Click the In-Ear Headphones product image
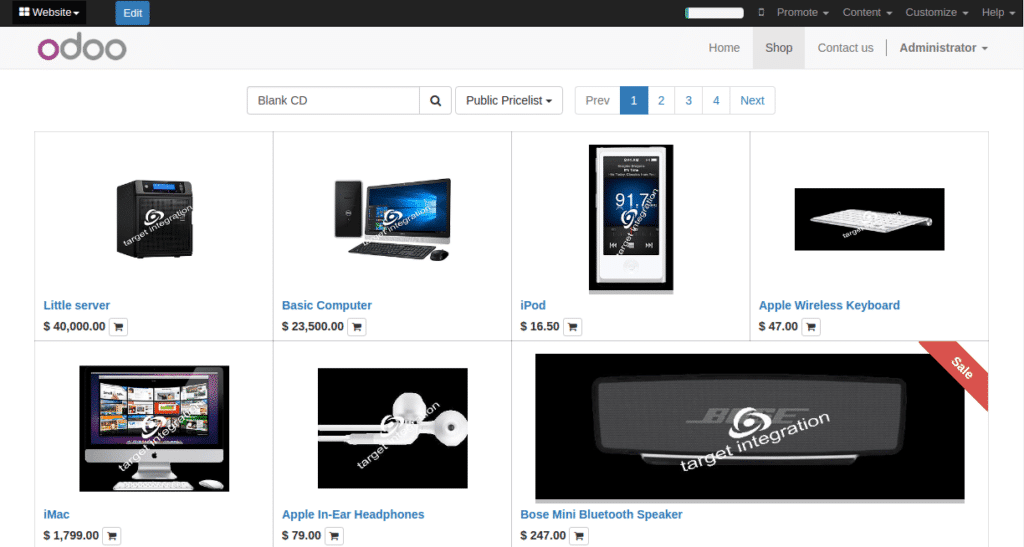 392,428
